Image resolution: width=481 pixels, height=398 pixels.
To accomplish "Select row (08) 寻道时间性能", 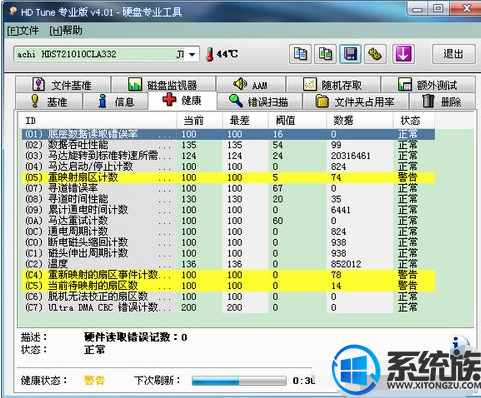I will pos(228,199).
